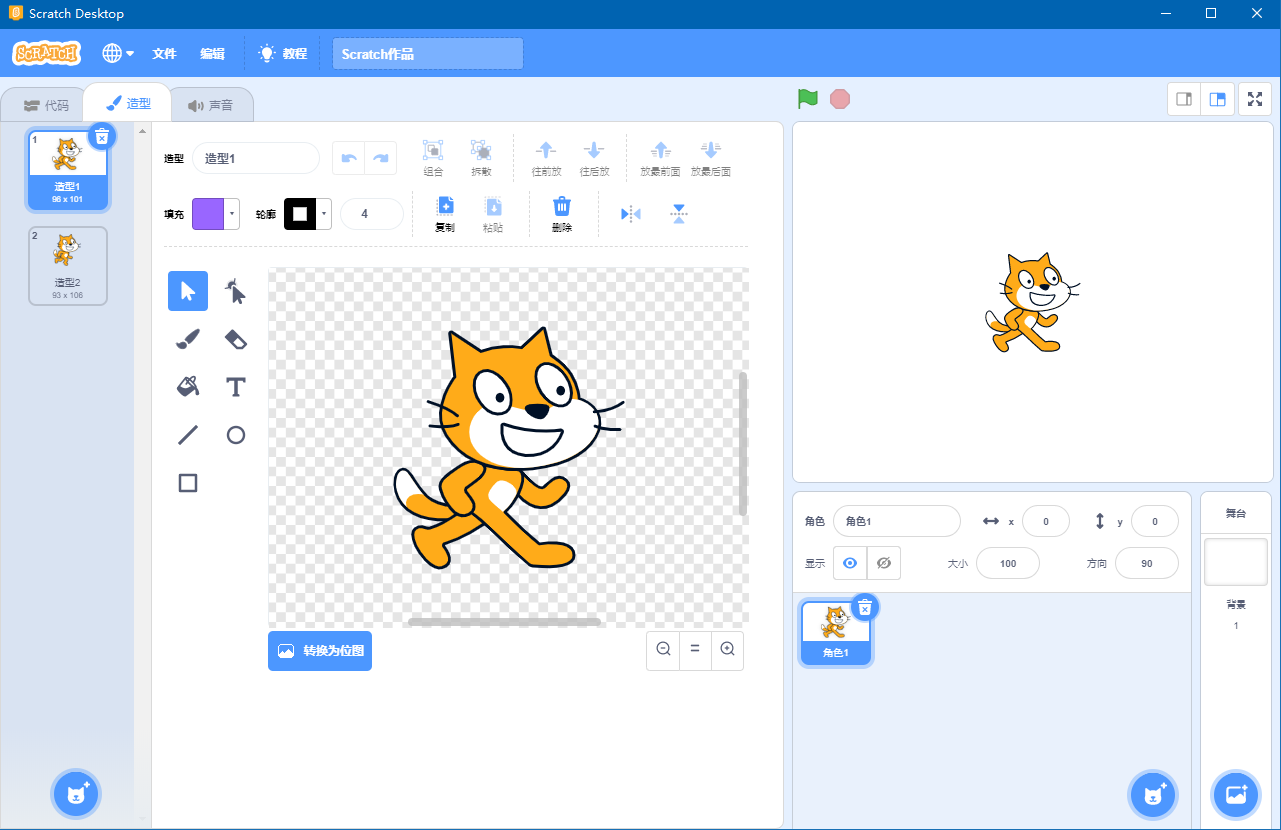Show the sprite with the eye toggle

(849, 562)
